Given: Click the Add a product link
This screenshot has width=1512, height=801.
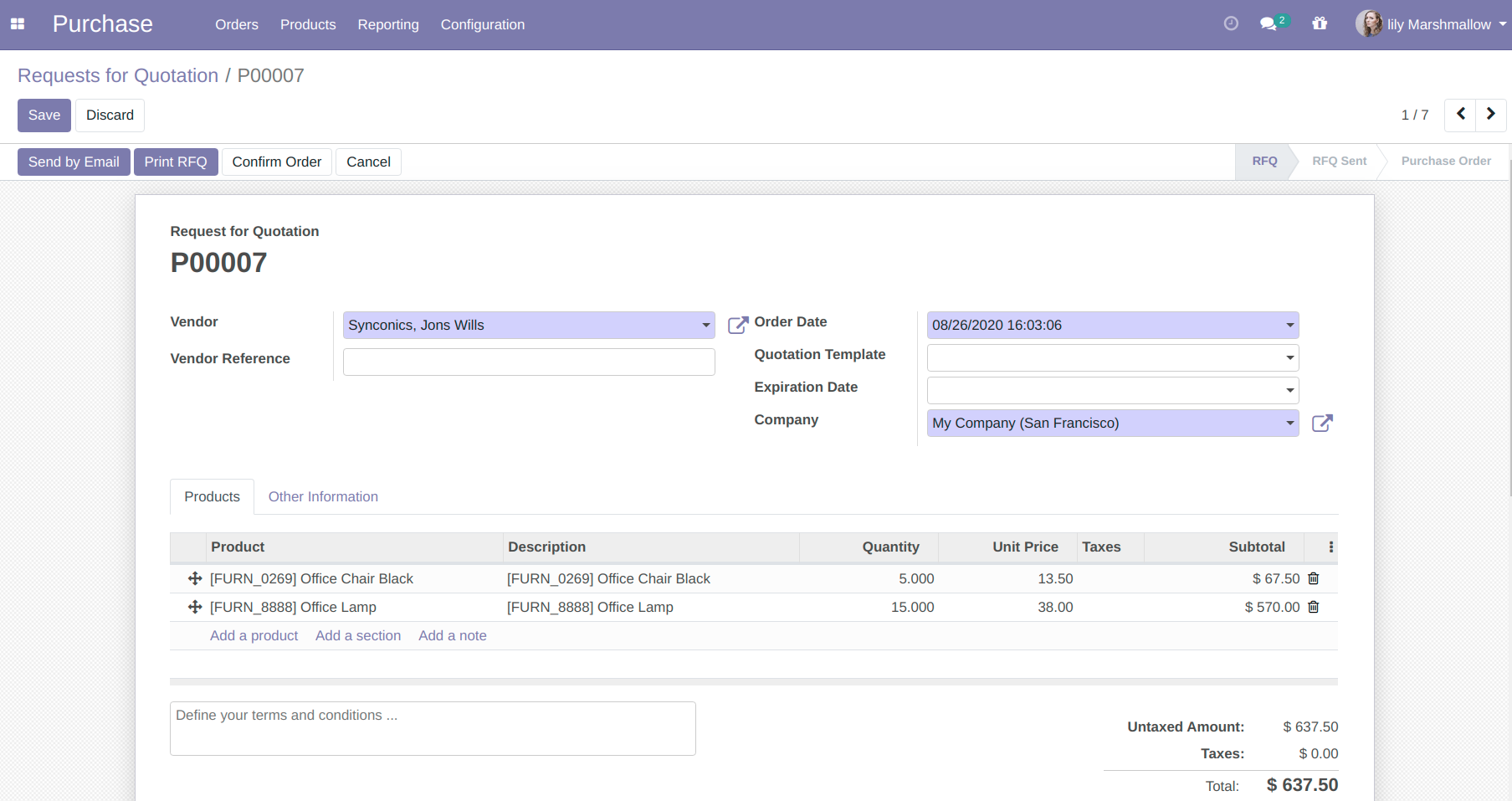Looking at the screenshot, I should pyautogui.click(x=254, y=635).
